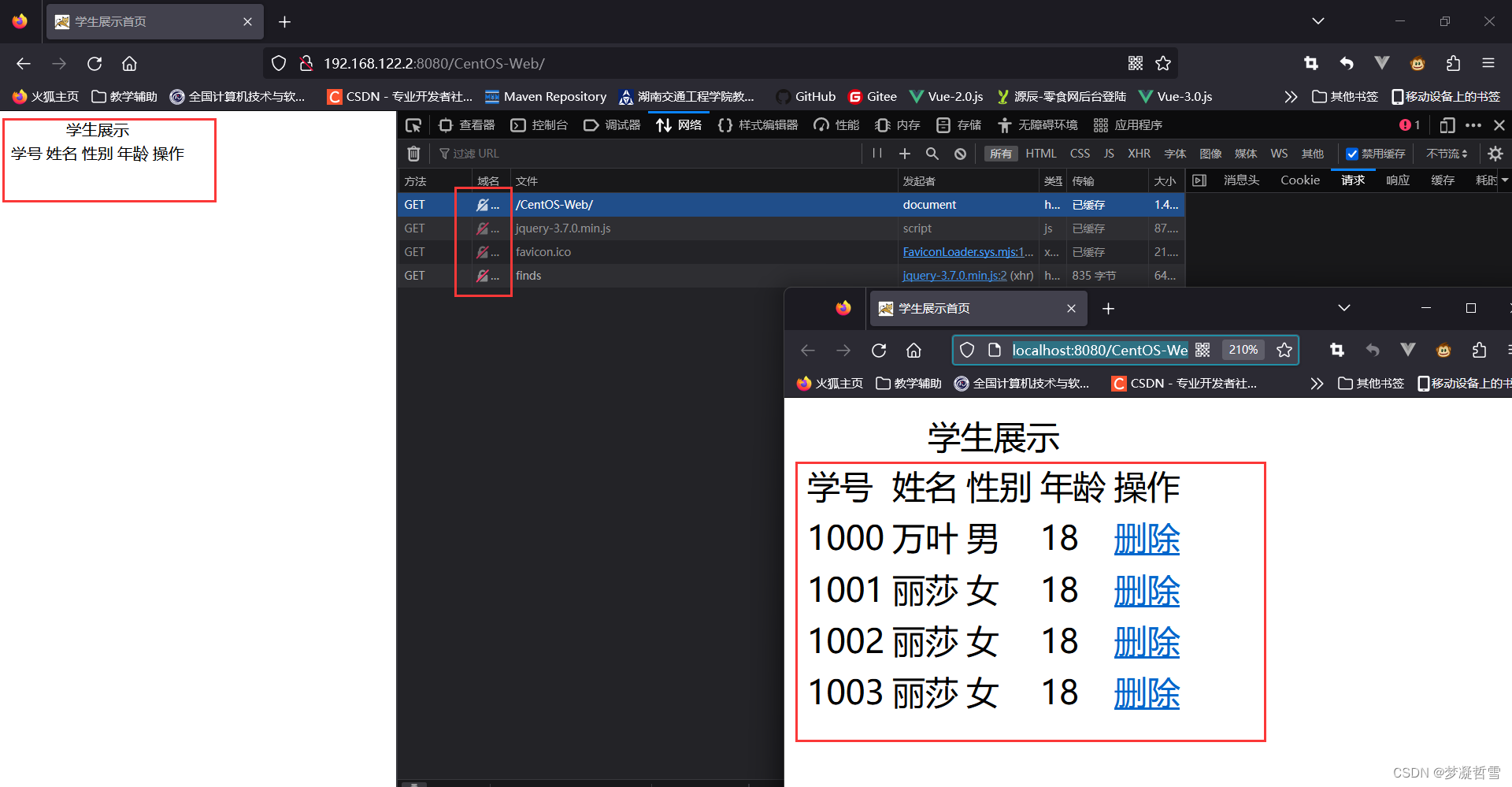Switch to 查看器 inspector tab

467,125
